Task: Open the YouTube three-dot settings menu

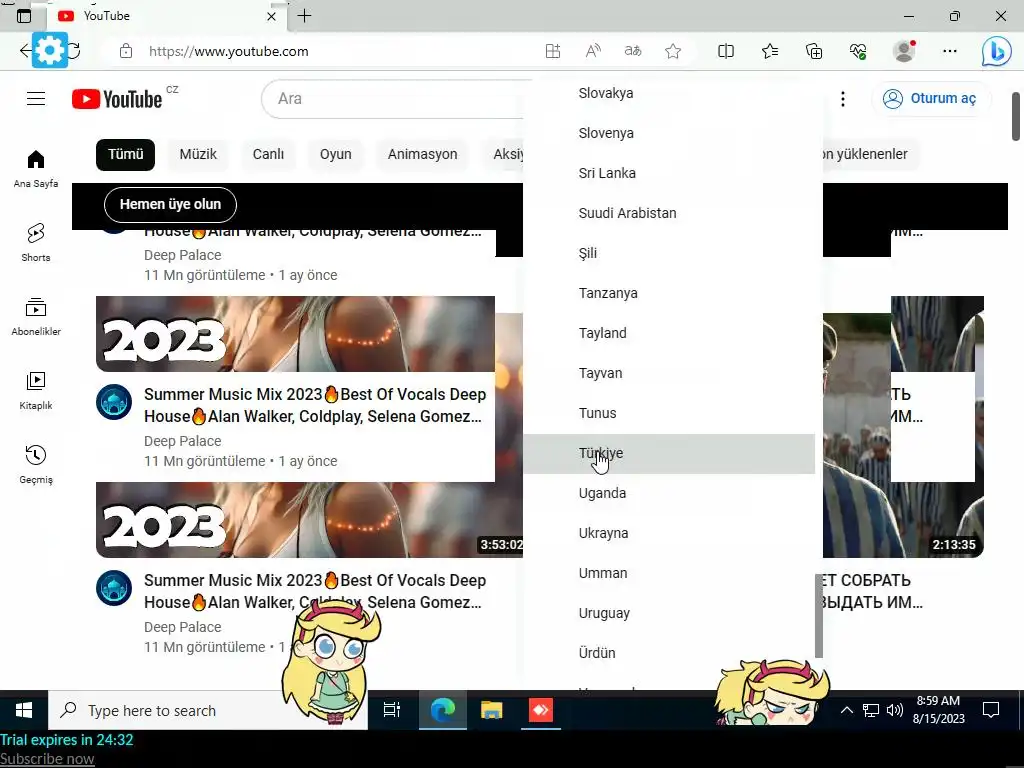Action: click(843, 99)
